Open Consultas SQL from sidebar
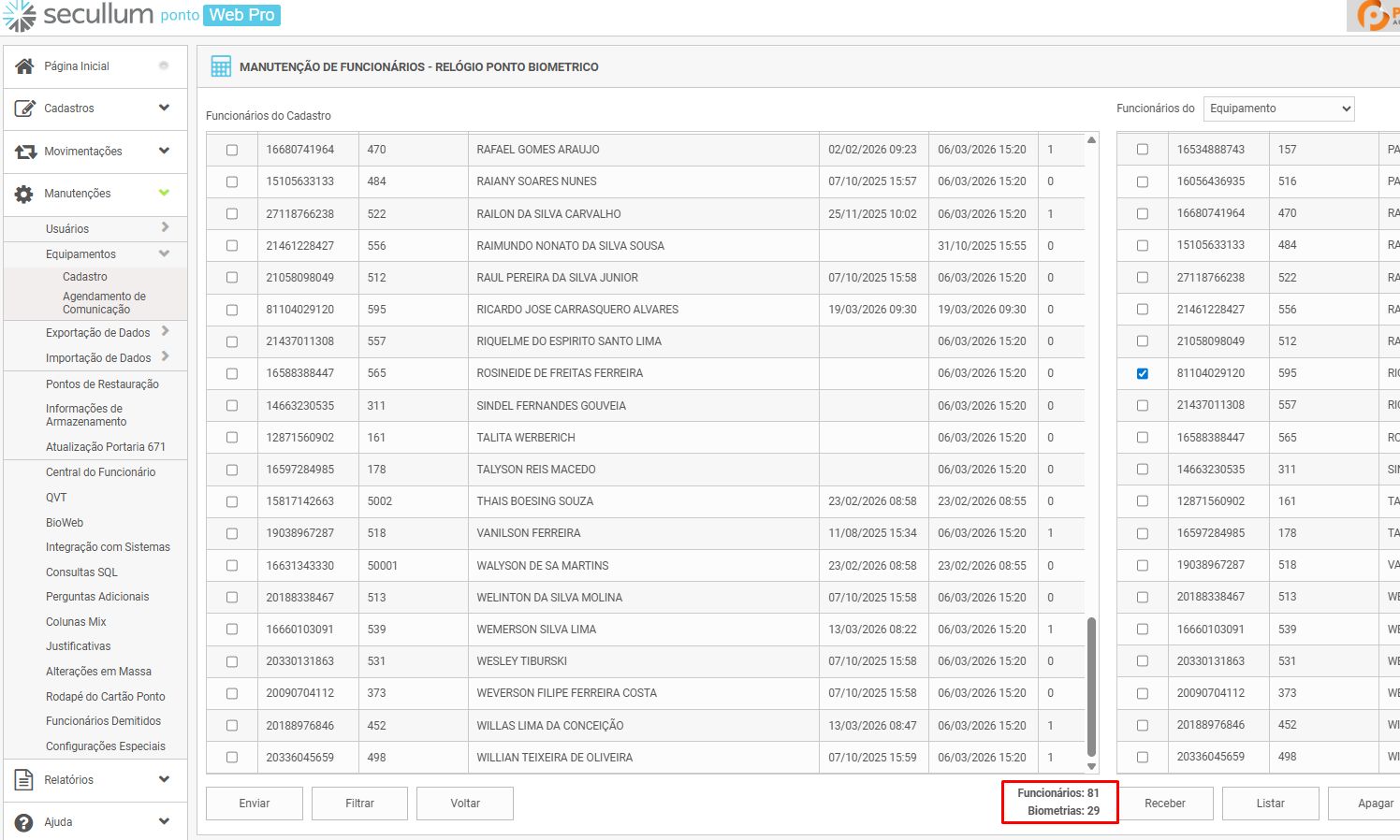1400x840 pixels. [x=81, y=572]
